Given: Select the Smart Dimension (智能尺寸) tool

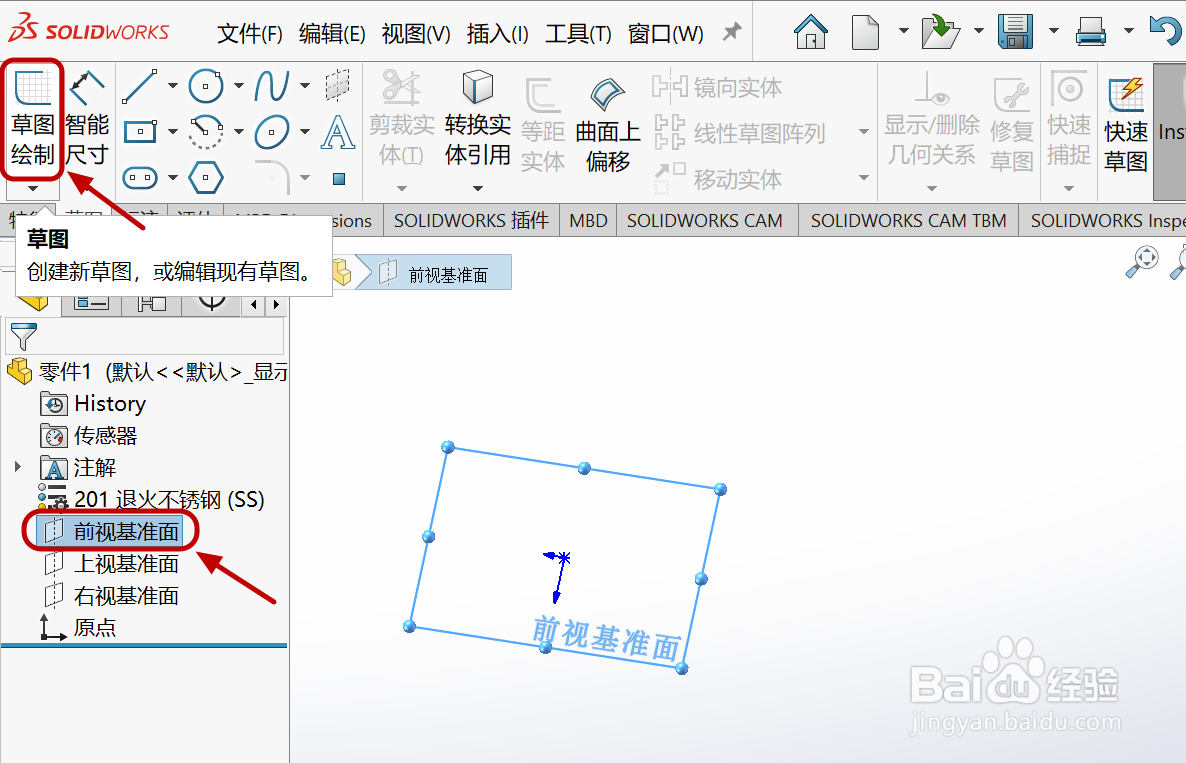Looking at the screenshot, I should [87, 117].
